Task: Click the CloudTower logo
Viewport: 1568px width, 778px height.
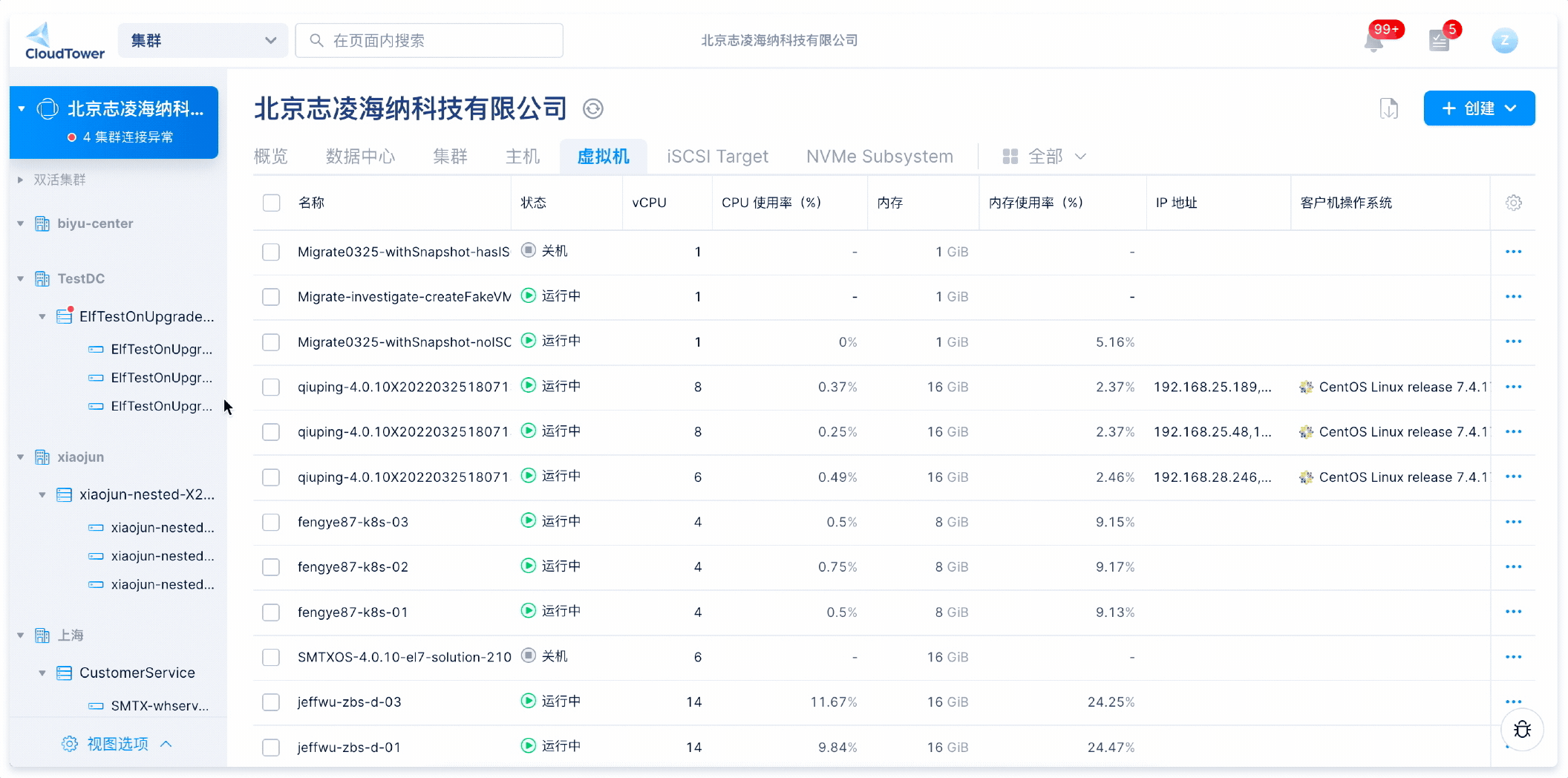Action: click(65, 41)
